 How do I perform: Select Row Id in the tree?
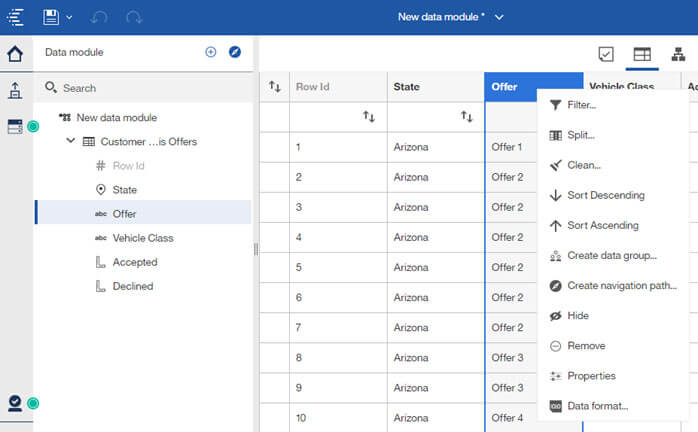tap(129, 166)
